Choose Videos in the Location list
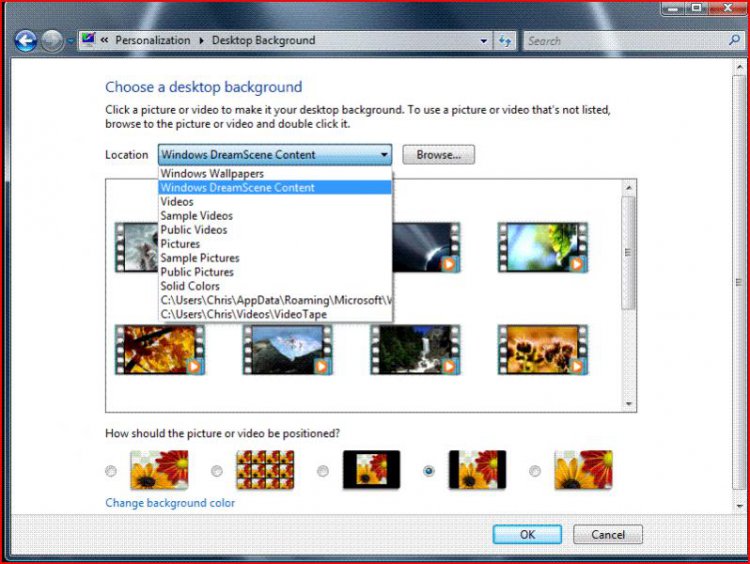 pos(275,201)
